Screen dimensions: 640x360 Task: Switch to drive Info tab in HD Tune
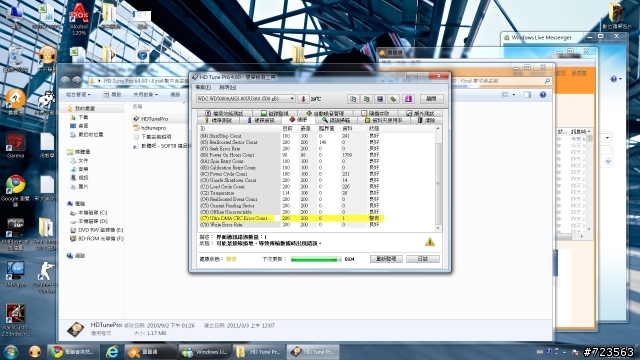click(x=261, y=120)
